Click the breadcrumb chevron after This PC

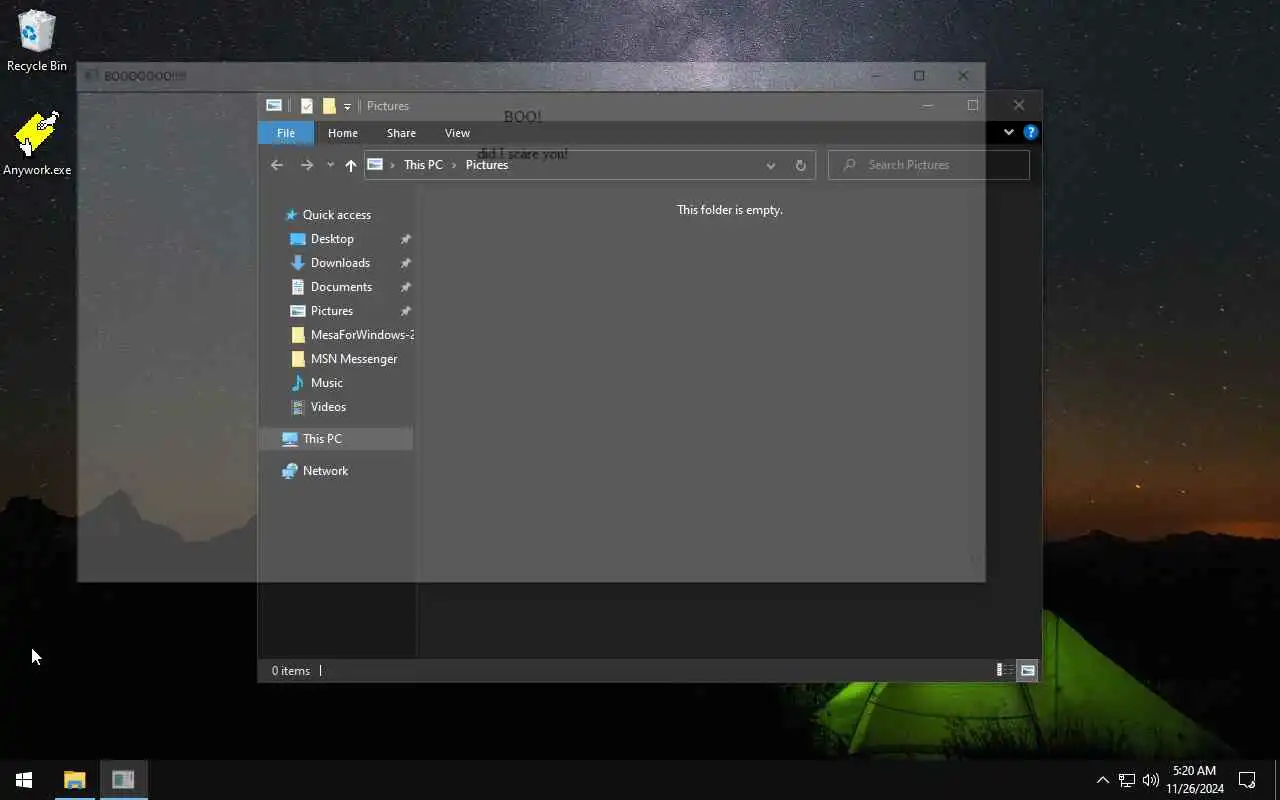click(x=454, y=165)
